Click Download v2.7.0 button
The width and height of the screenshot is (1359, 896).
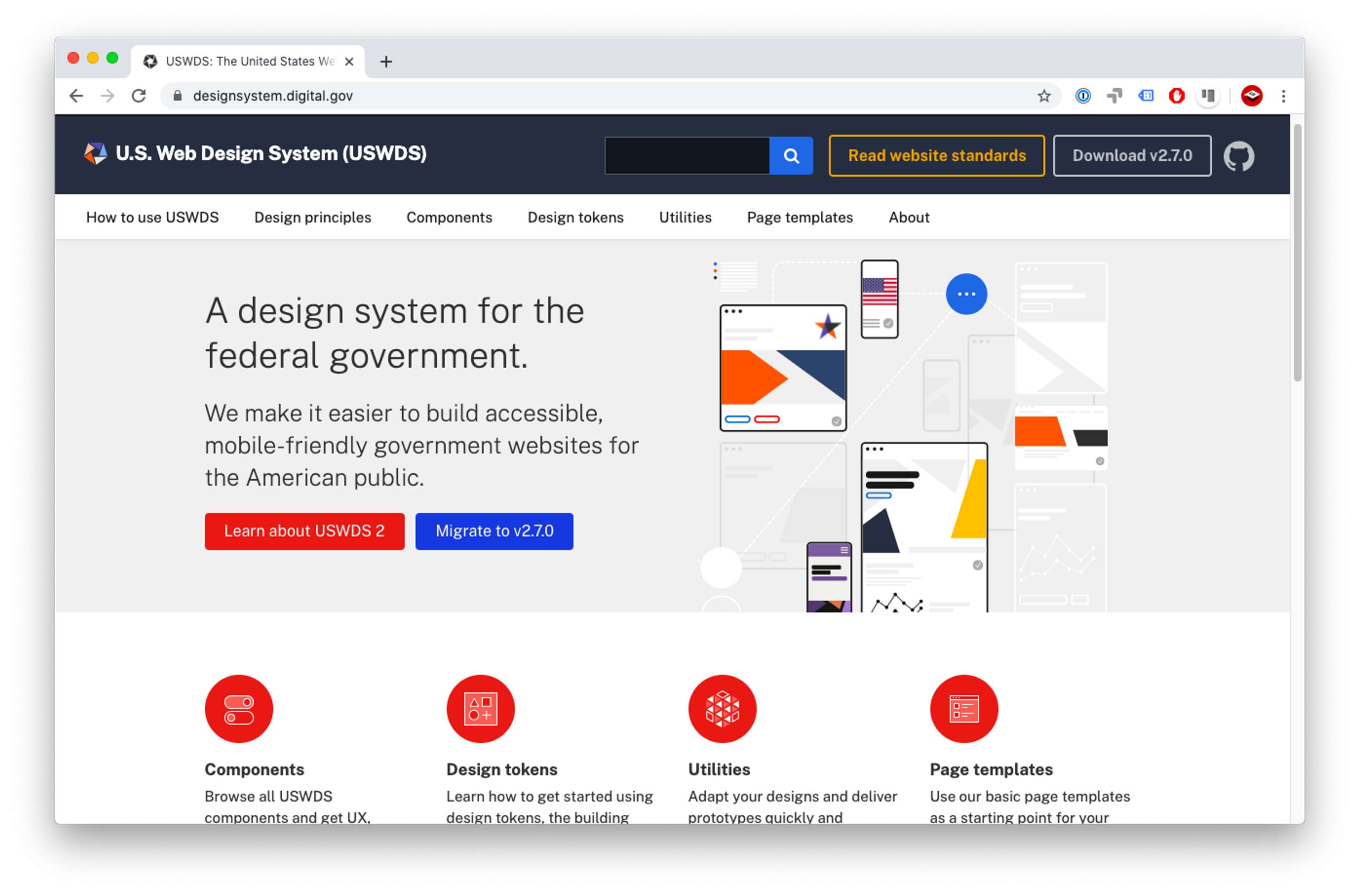(1132, 155)
